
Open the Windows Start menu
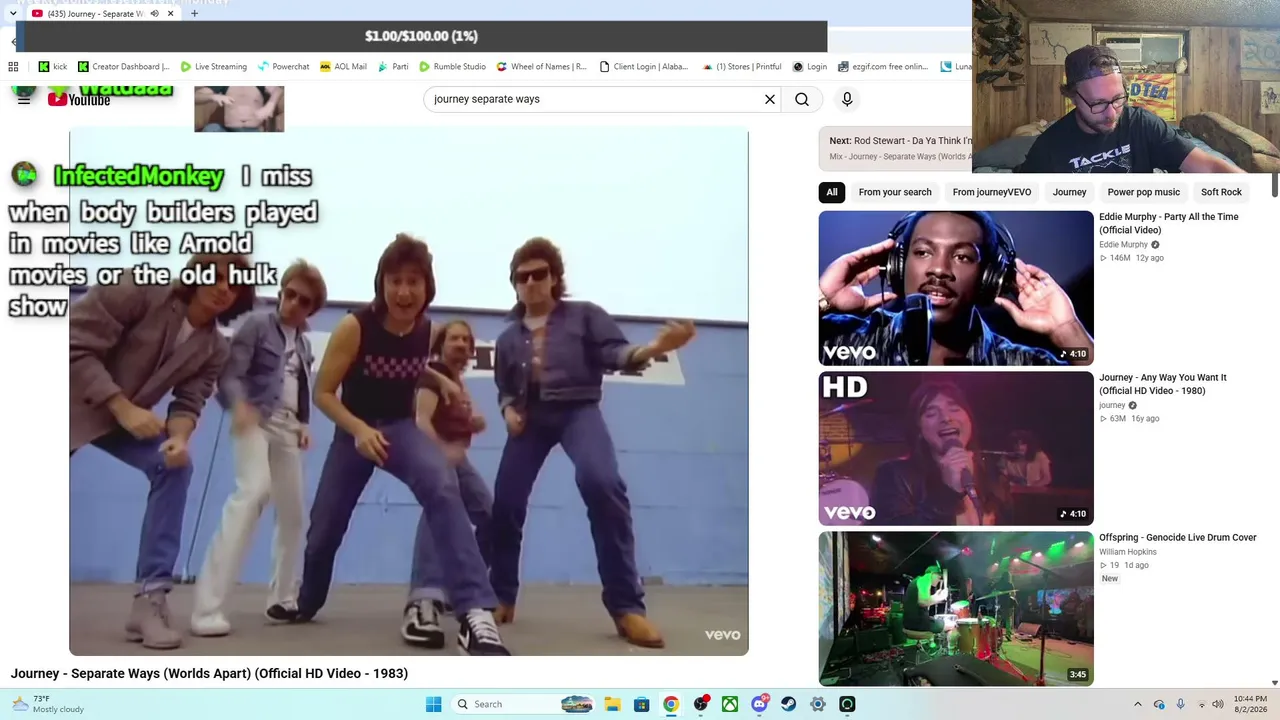(433, 704)
